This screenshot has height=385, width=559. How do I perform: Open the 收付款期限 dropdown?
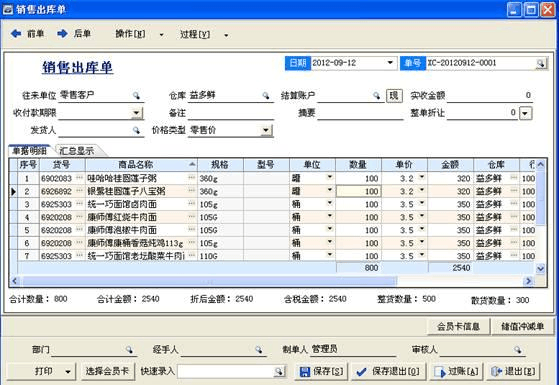coord(136,113)
